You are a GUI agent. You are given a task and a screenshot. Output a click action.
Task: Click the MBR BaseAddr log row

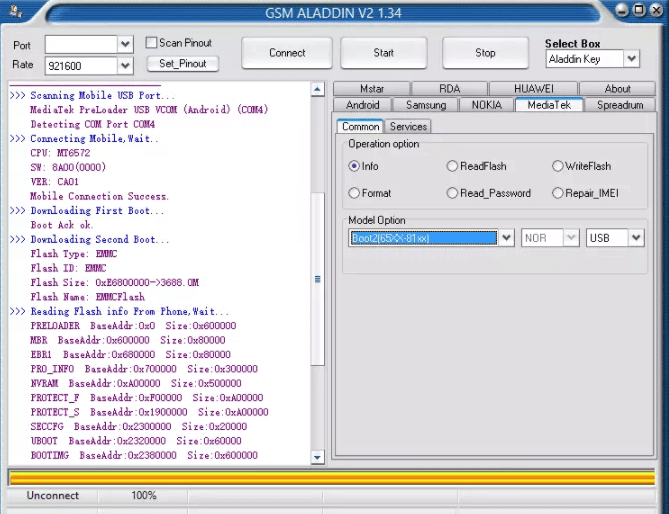[128, 340]
